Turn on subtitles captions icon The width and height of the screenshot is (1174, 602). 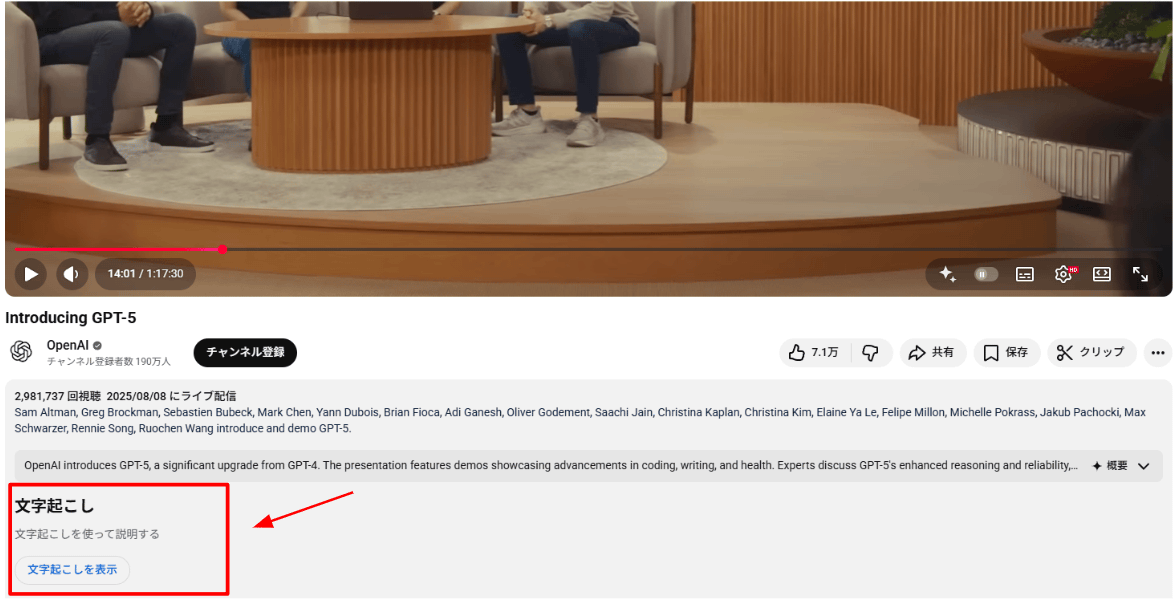(x=1024, y=274)
